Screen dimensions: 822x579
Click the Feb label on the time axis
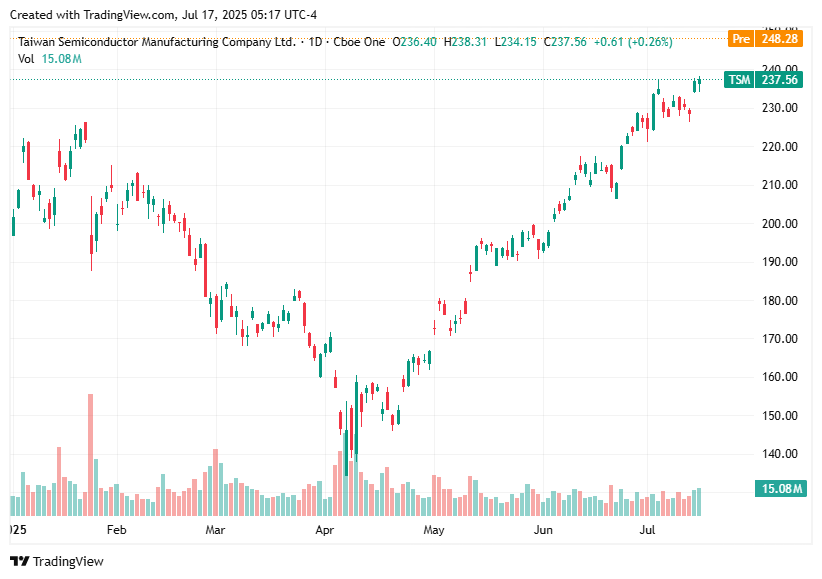[x=116, y=530]
